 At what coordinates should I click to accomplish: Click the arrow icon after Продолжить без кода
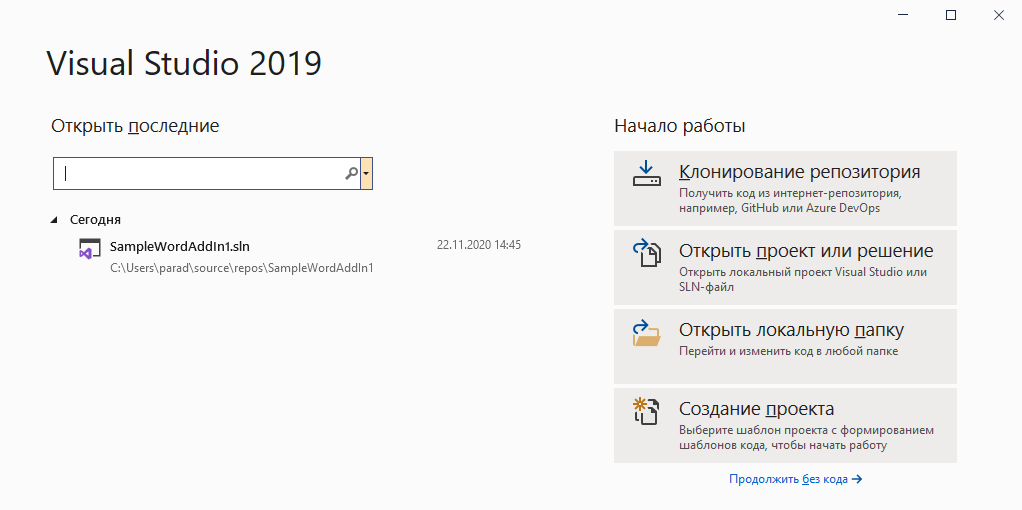[857, 480]
